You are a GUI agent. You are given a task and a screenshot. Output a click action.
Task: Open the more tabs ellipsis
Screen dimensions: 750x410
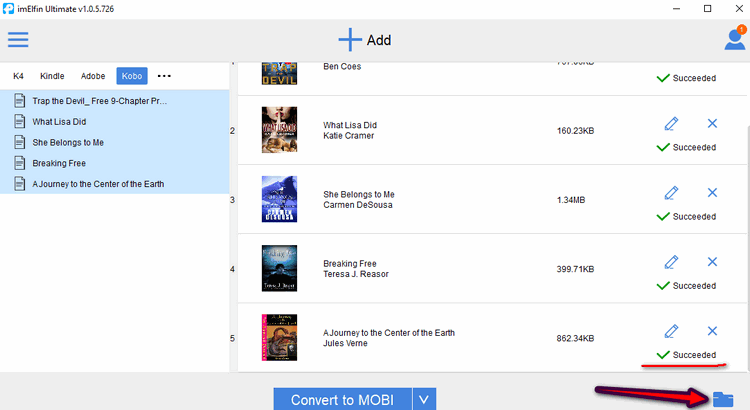click(x=164, y=76)
